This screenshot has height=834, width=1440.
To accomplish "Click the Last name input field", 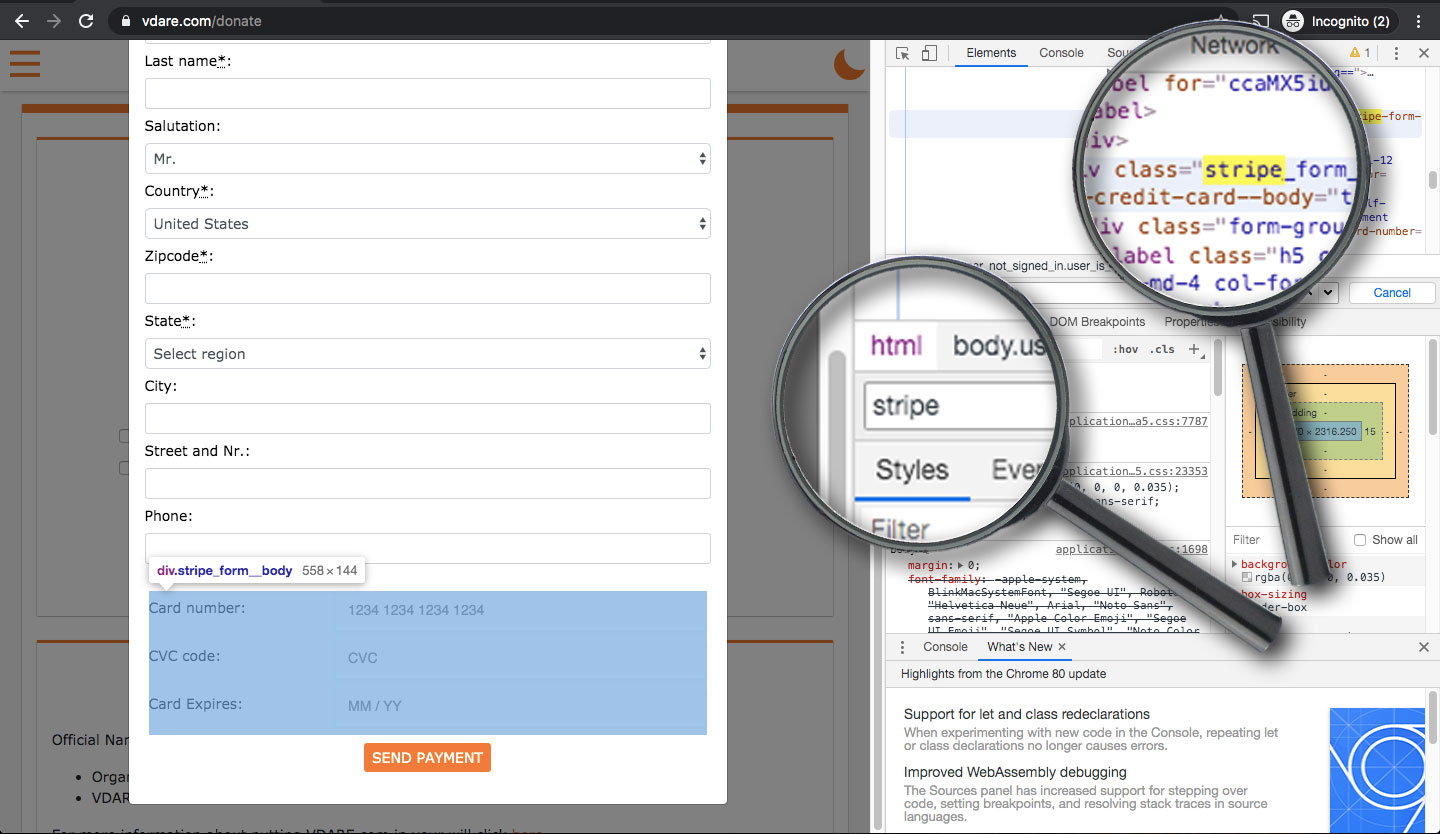I will pyautogui.click(x=428, y=94).
